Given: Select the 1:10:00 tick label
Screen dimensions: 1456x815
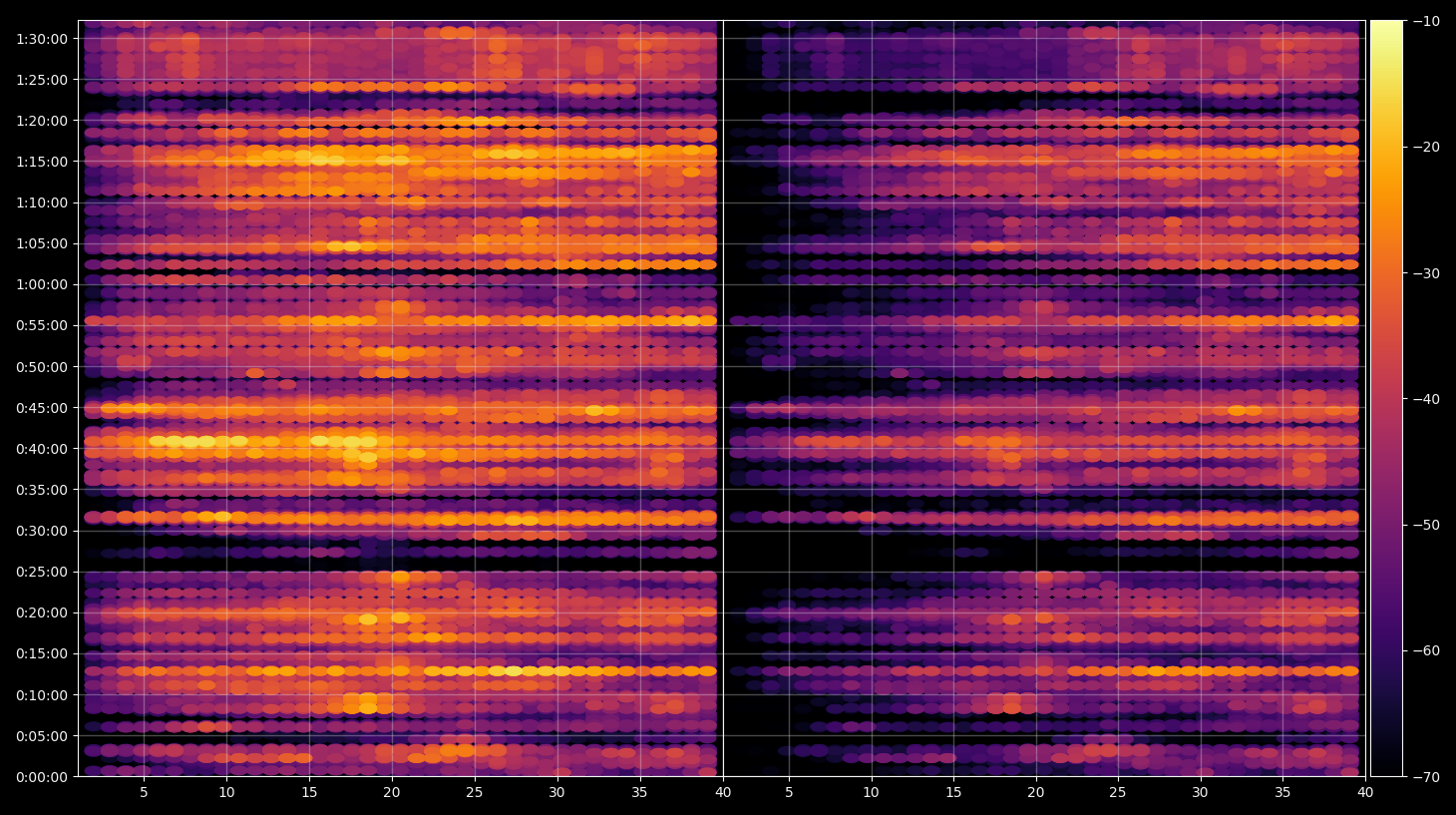Looking at the screenshot, I should click(x=42, y=203).
